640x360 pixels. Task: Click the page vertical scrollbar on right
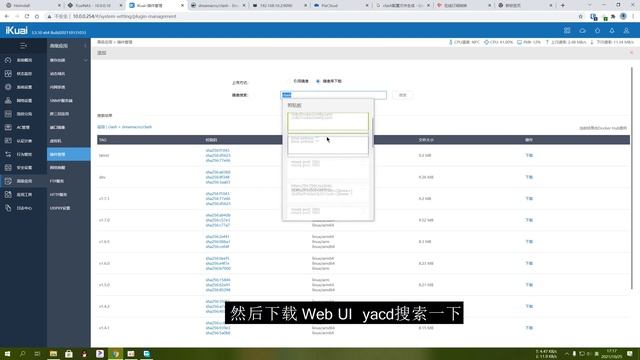[632, 178]
